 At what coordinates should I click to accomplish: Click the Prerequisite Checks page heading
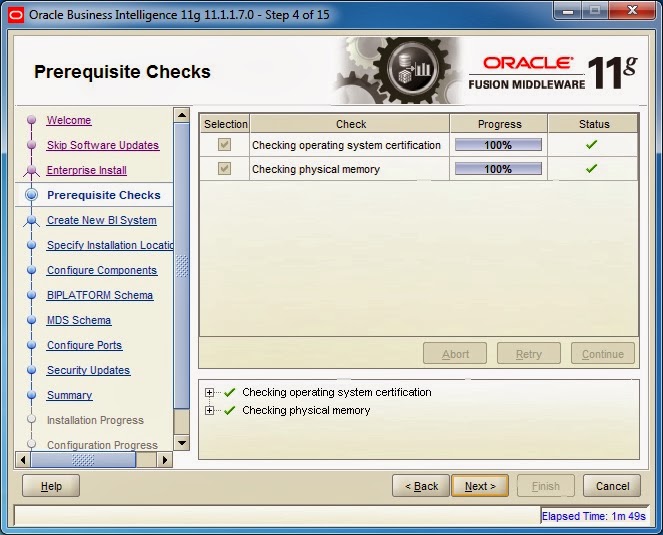[122, 71]
